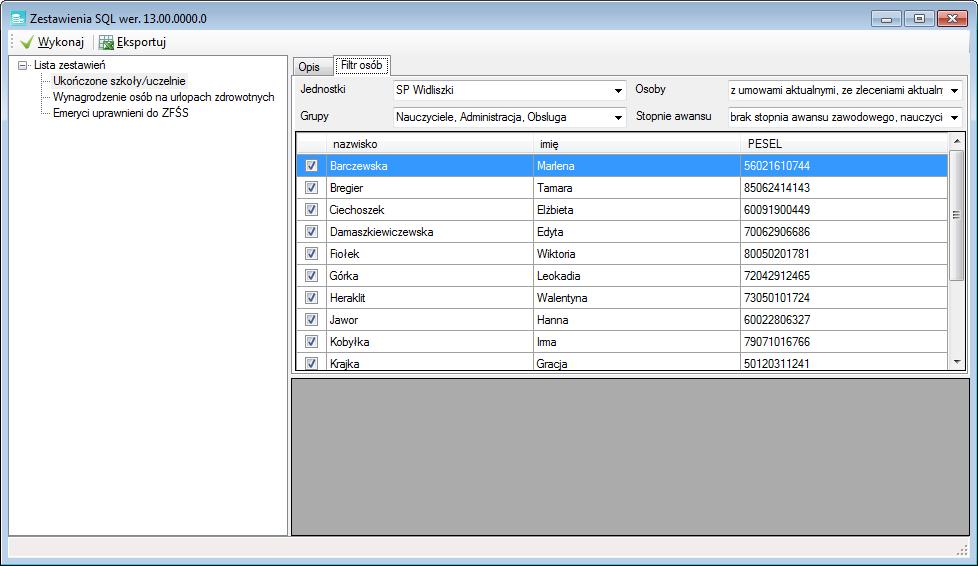Screen dimensions: 978x566
Task: Select Ukończone szkoły/uczelnie report
Action: (119, 81)
